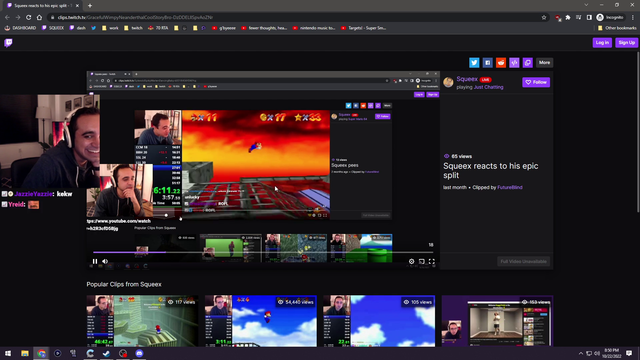Open the embed code share icon
Image resolution: width=640 pixels, height=360 pixels.
click(514, 62)
